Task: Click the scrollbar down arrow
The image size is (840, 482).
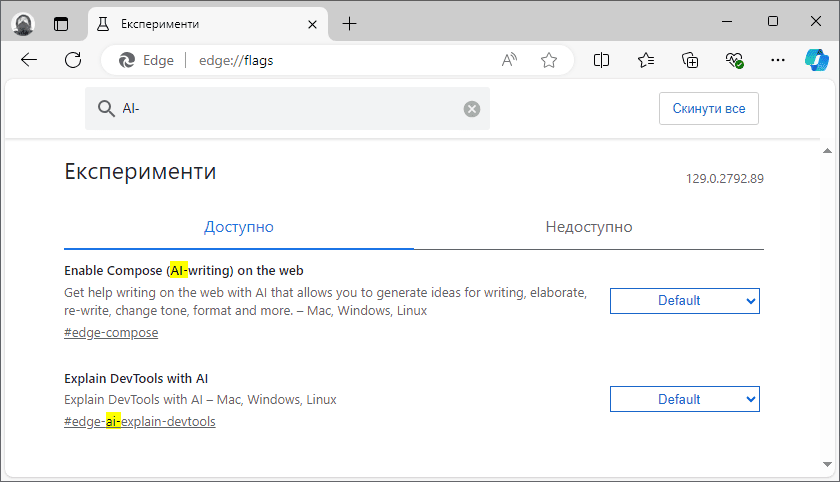Action: [x=827, y=464]
